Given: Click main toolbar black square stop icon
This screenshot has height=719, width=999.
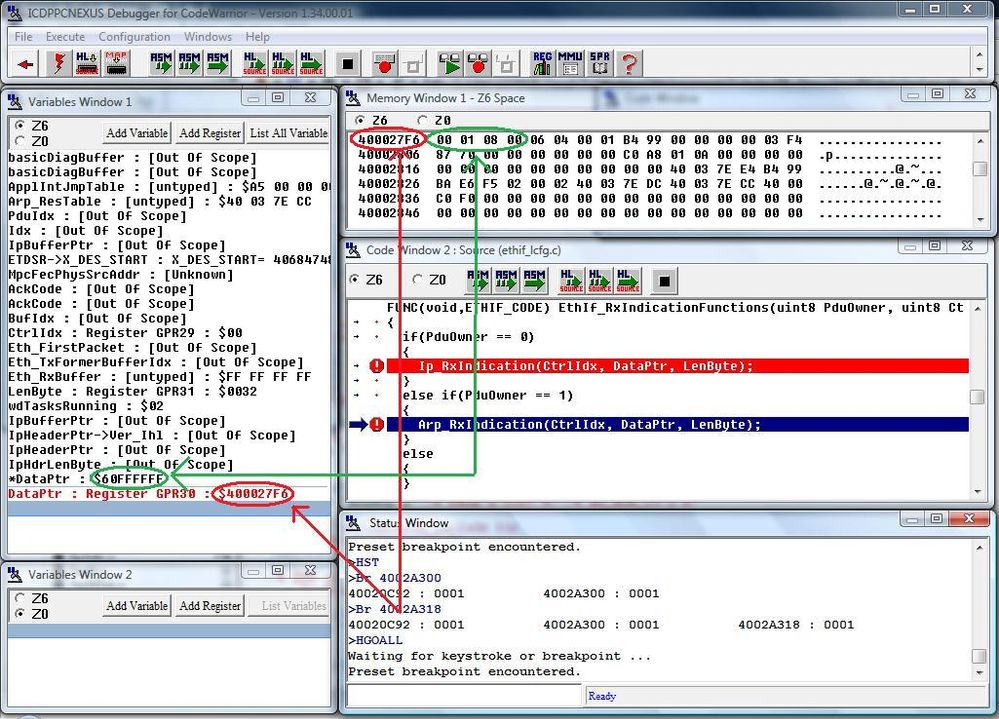Looking at the screenshot, I should tap(347, 64).
